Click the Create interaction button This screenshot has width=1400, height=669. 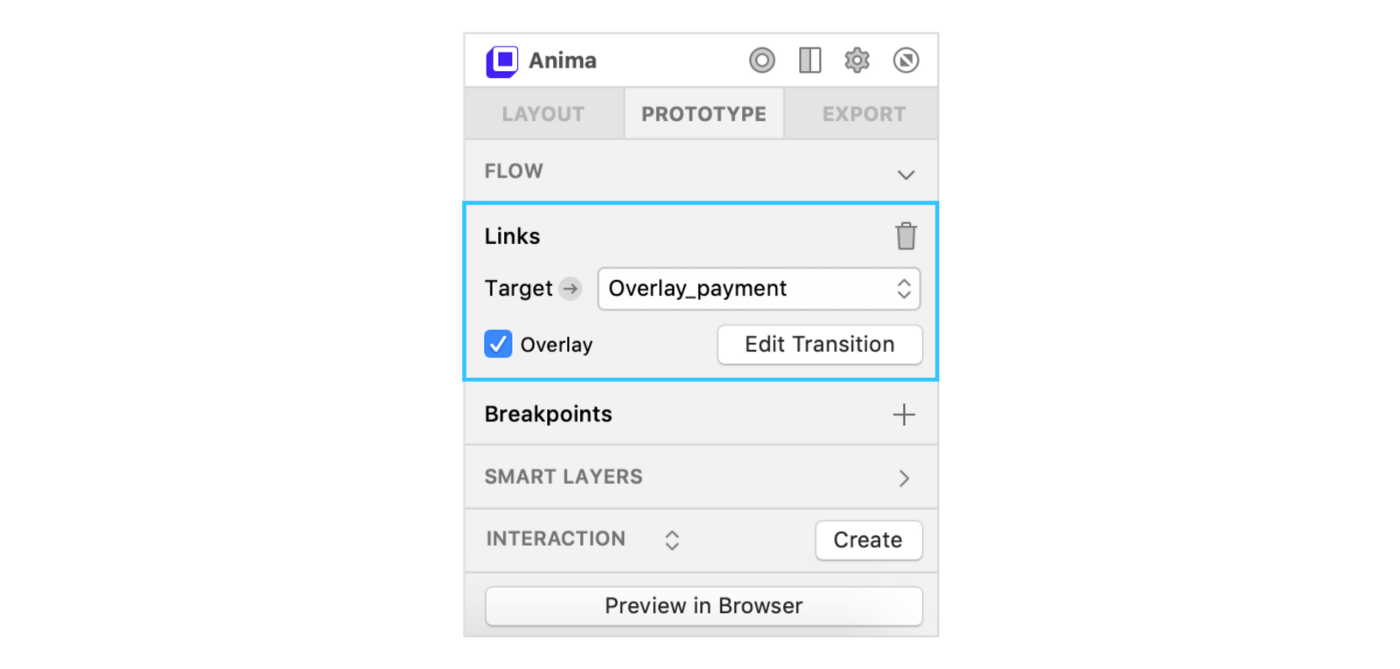point(868,540)
